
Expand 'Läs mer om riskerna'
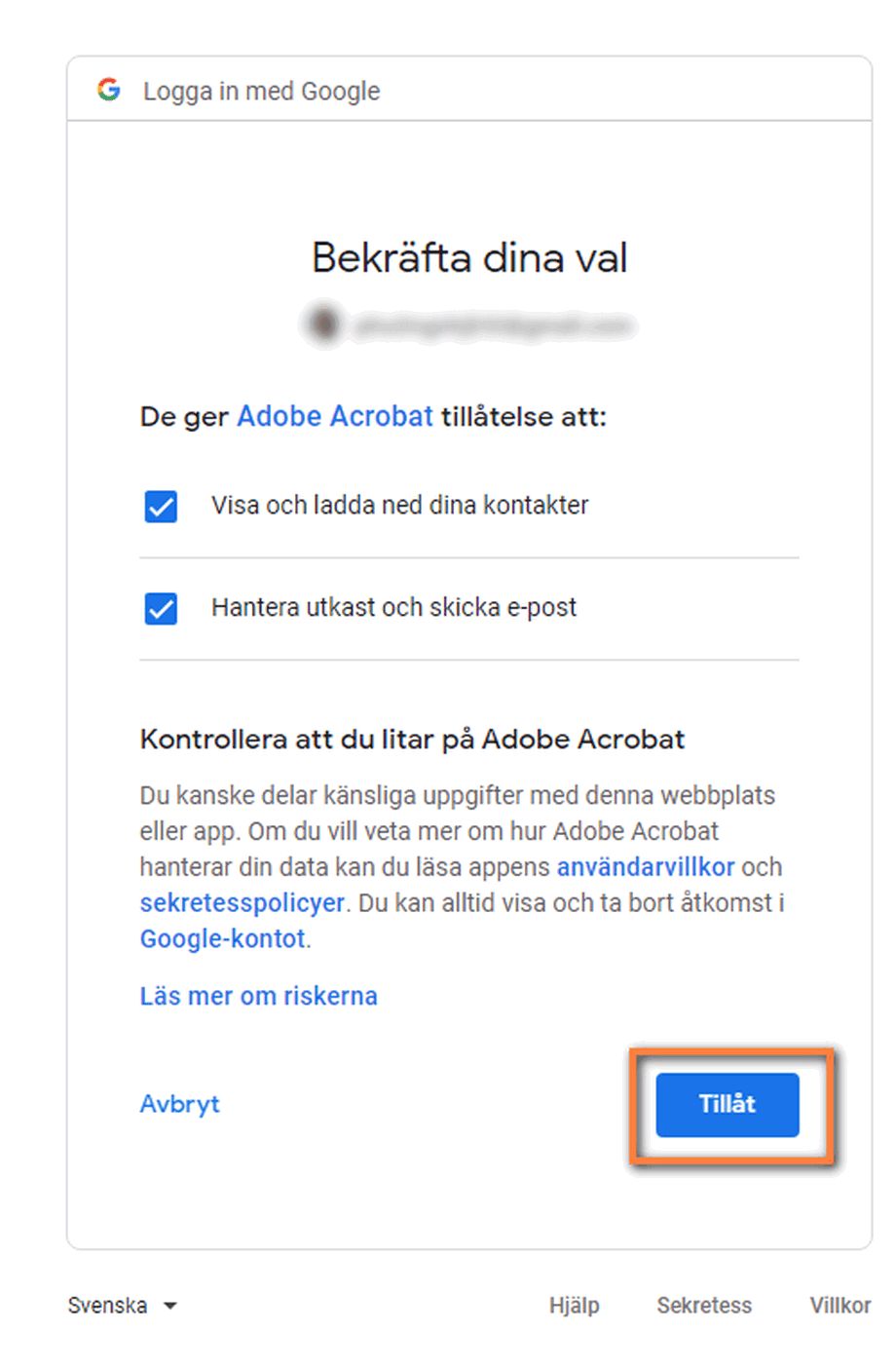pos(258,996)
